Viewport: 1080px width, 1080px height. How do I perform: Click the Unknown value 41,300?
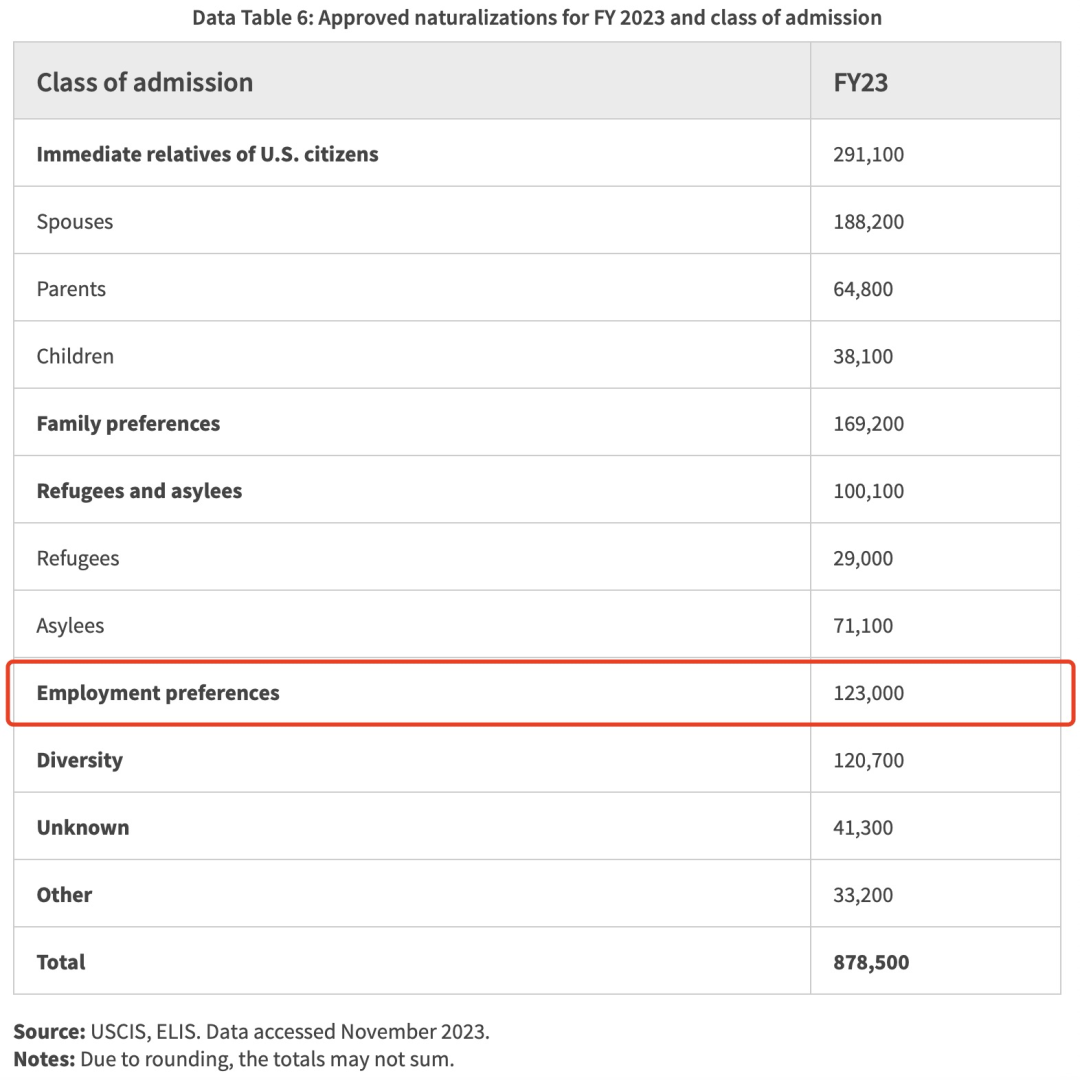tap(863, 828)
